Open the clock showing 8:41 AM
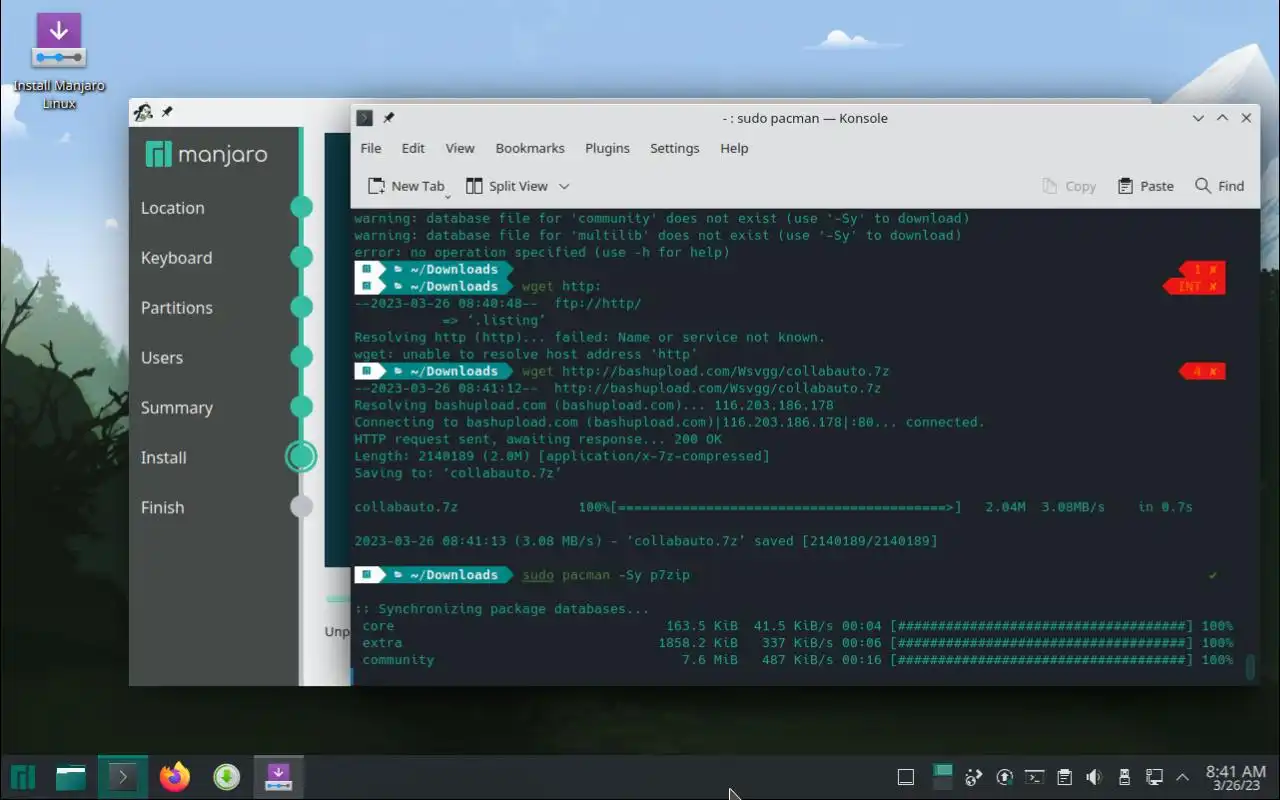This screenshot has width=1280, height=800. [1236, 777]
